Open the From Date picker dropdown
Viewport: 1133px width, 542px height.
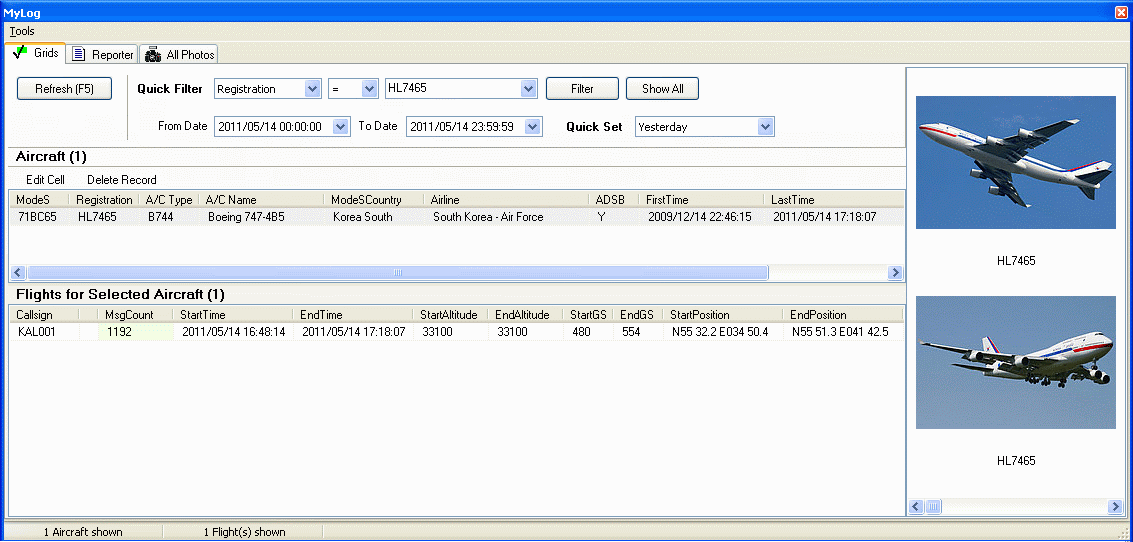tap(342, 126)
